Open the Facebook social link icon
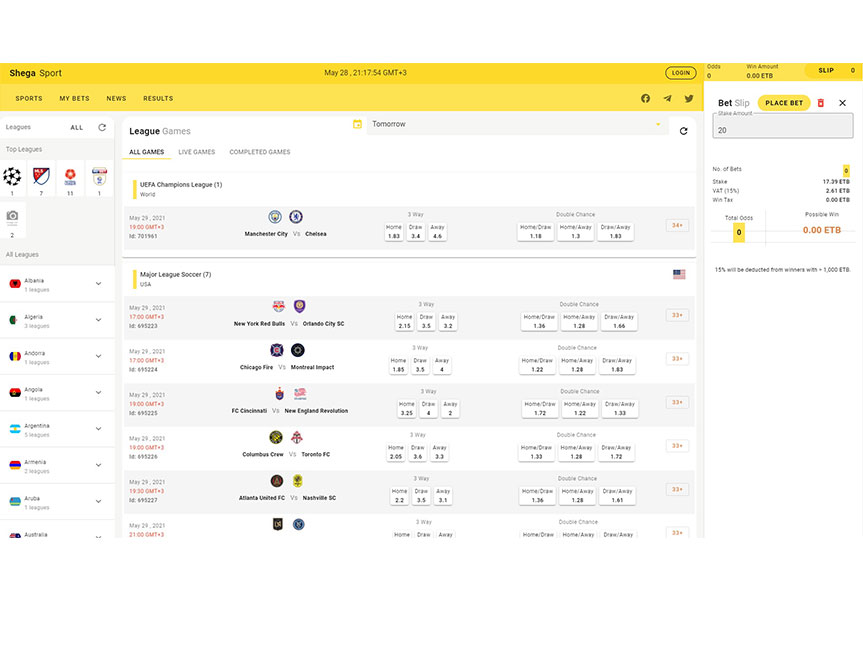 point(645,99)
